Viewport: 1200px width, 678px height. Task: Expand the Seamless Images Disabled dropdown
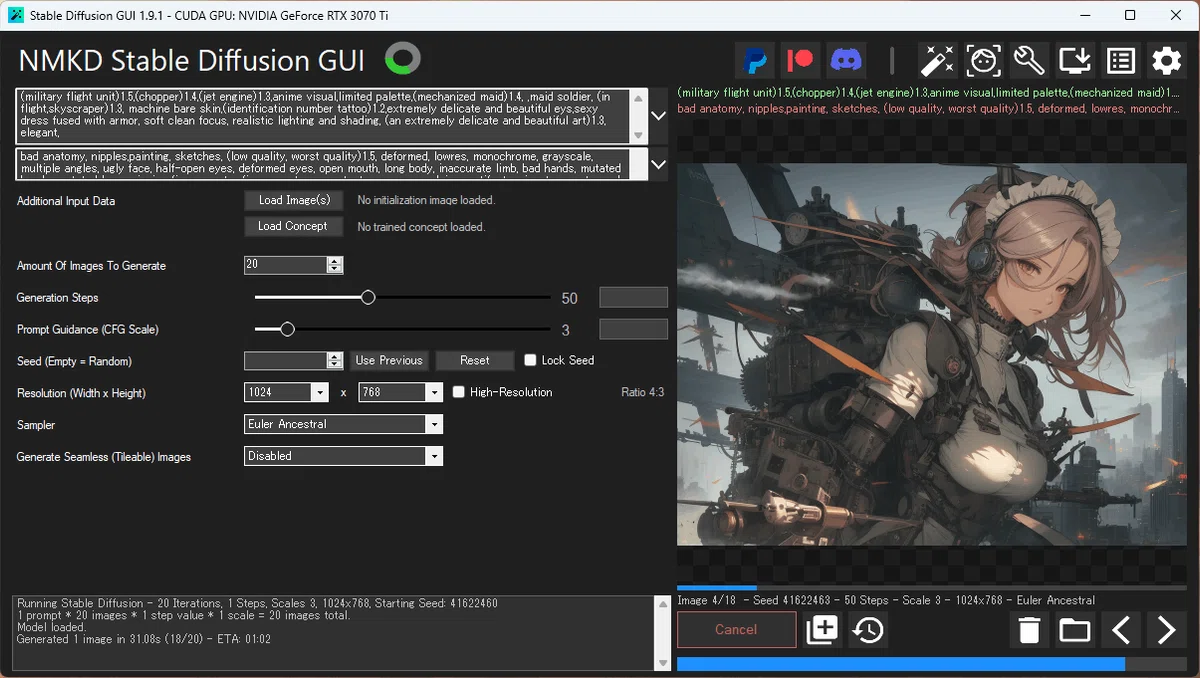pos(343,456)
